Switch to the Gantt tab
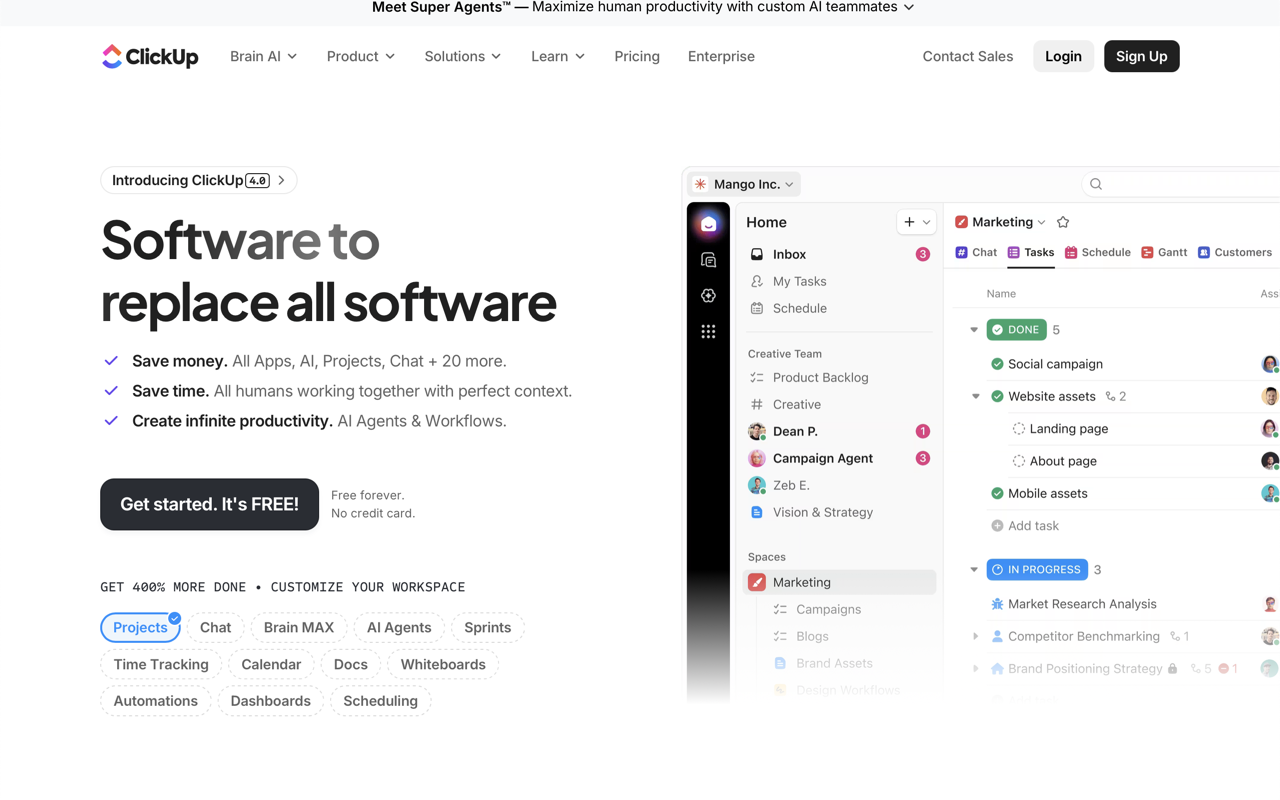The height and width of the screenshot is (800, 1280). tap(1164, 252)
